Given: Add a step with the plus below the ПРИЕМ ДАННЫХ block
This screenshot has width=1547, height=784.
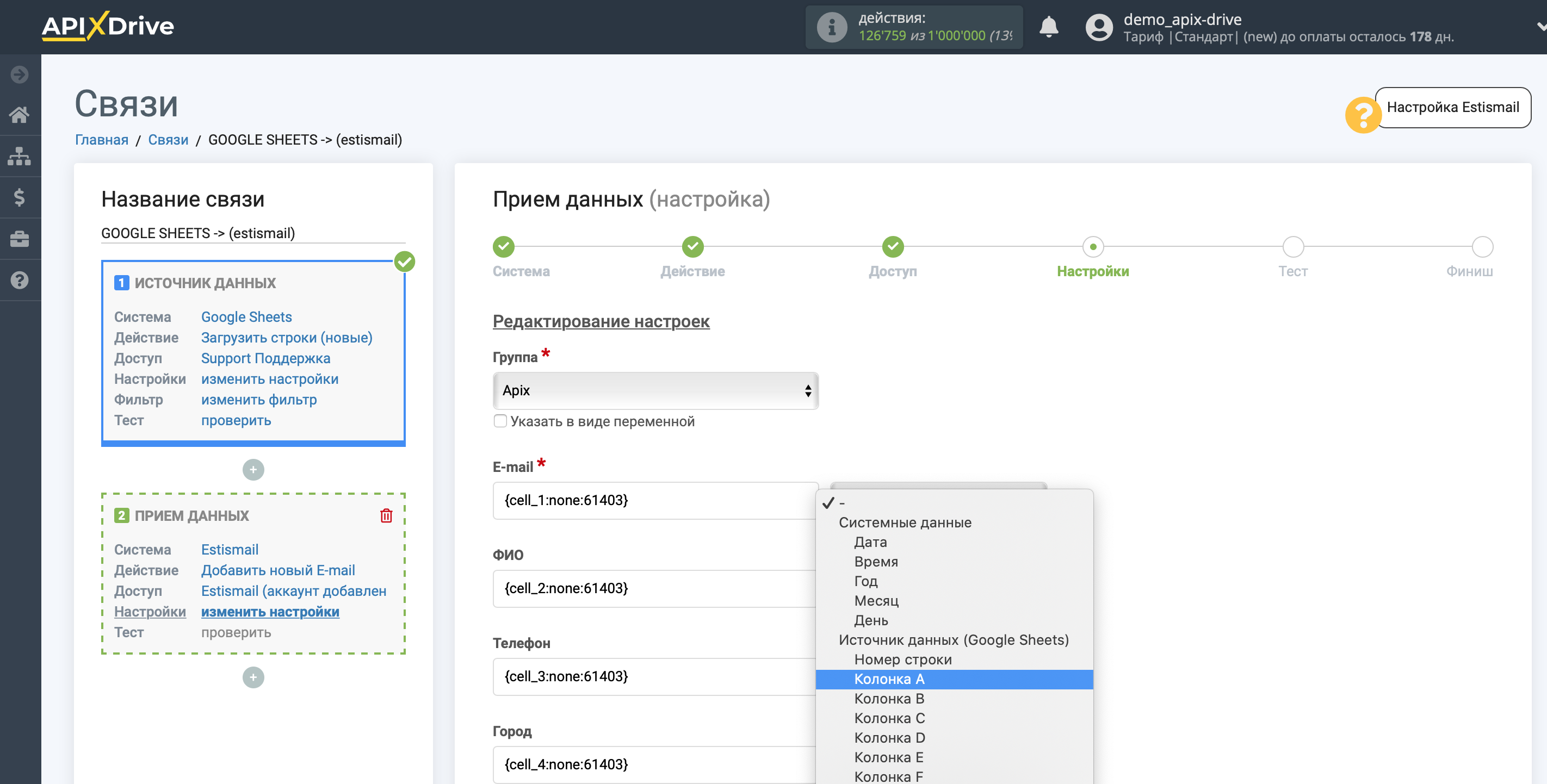Looking at the screenshot, I should click(253, 677).
